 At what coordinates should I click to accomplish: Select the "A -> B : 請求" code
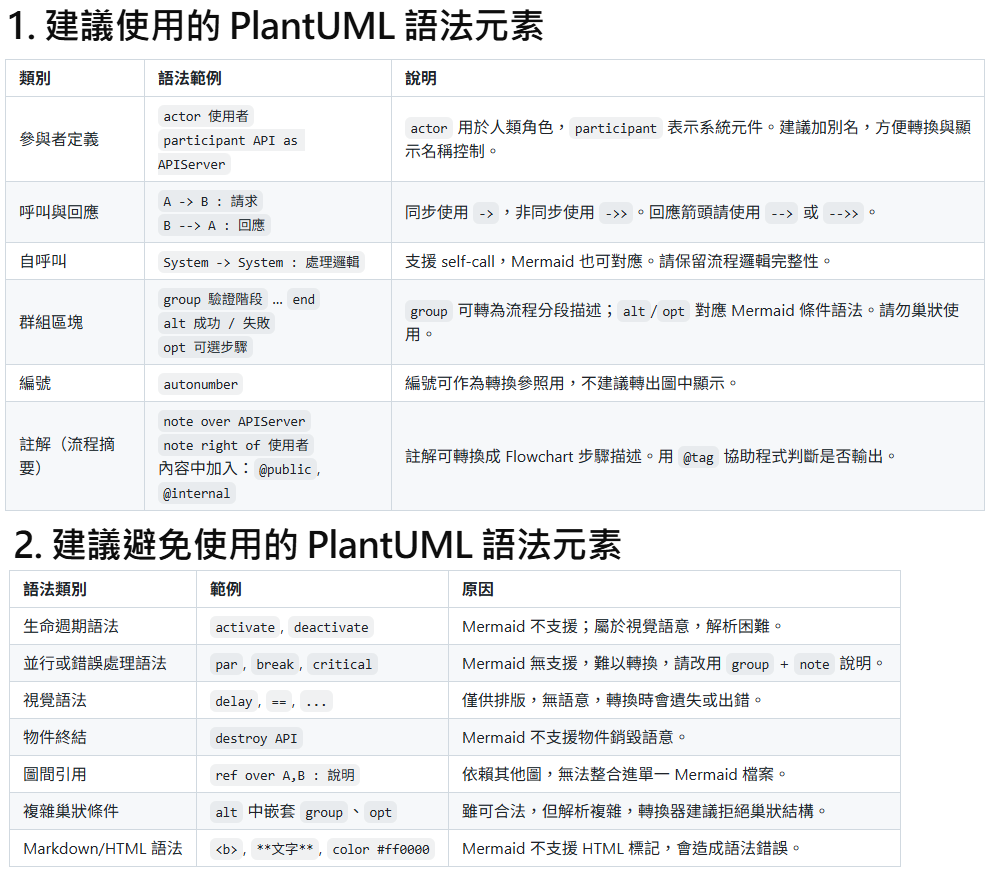point(210,201)
